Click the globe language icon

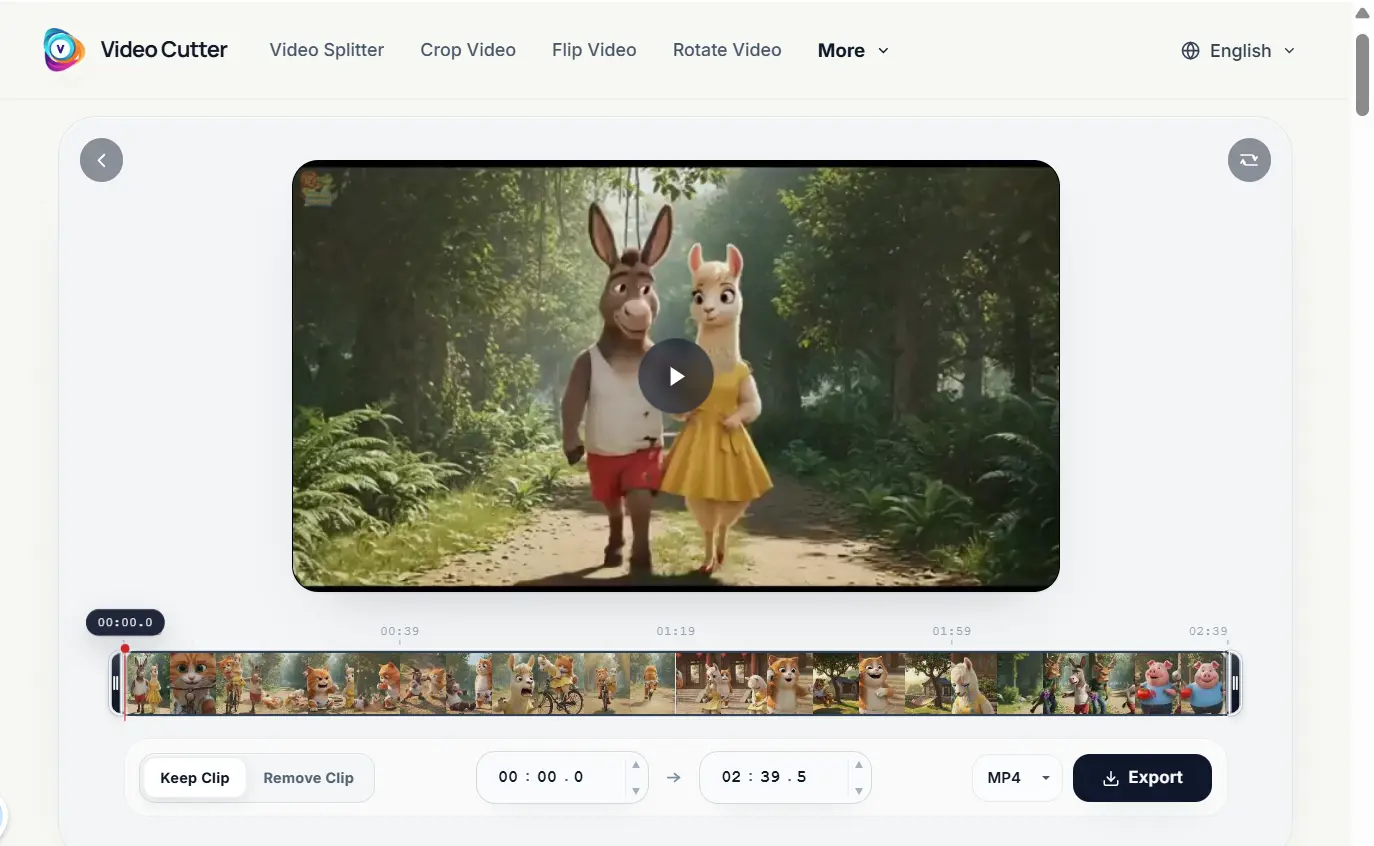(x=1190, y=51)
